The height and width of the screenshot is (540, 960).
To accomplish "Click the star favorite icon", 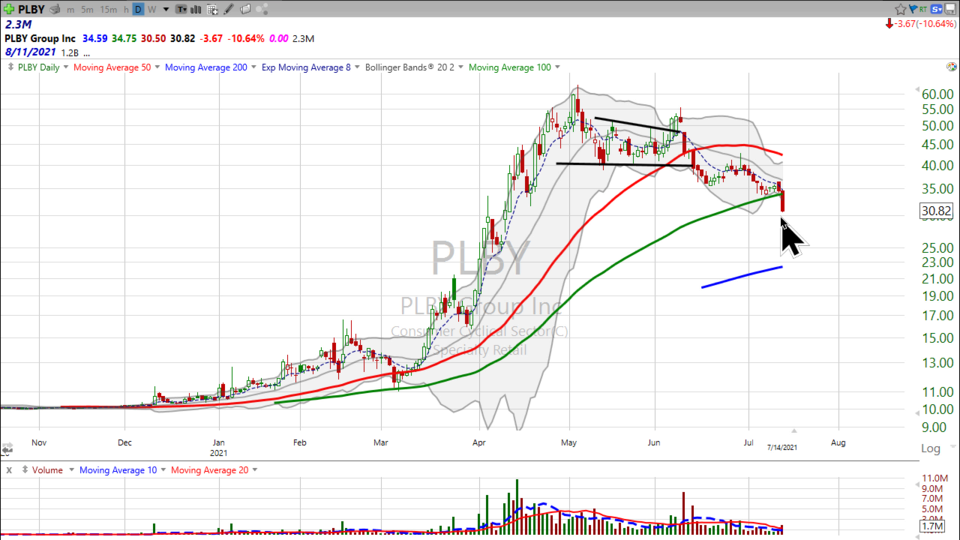I will [900, 9].
